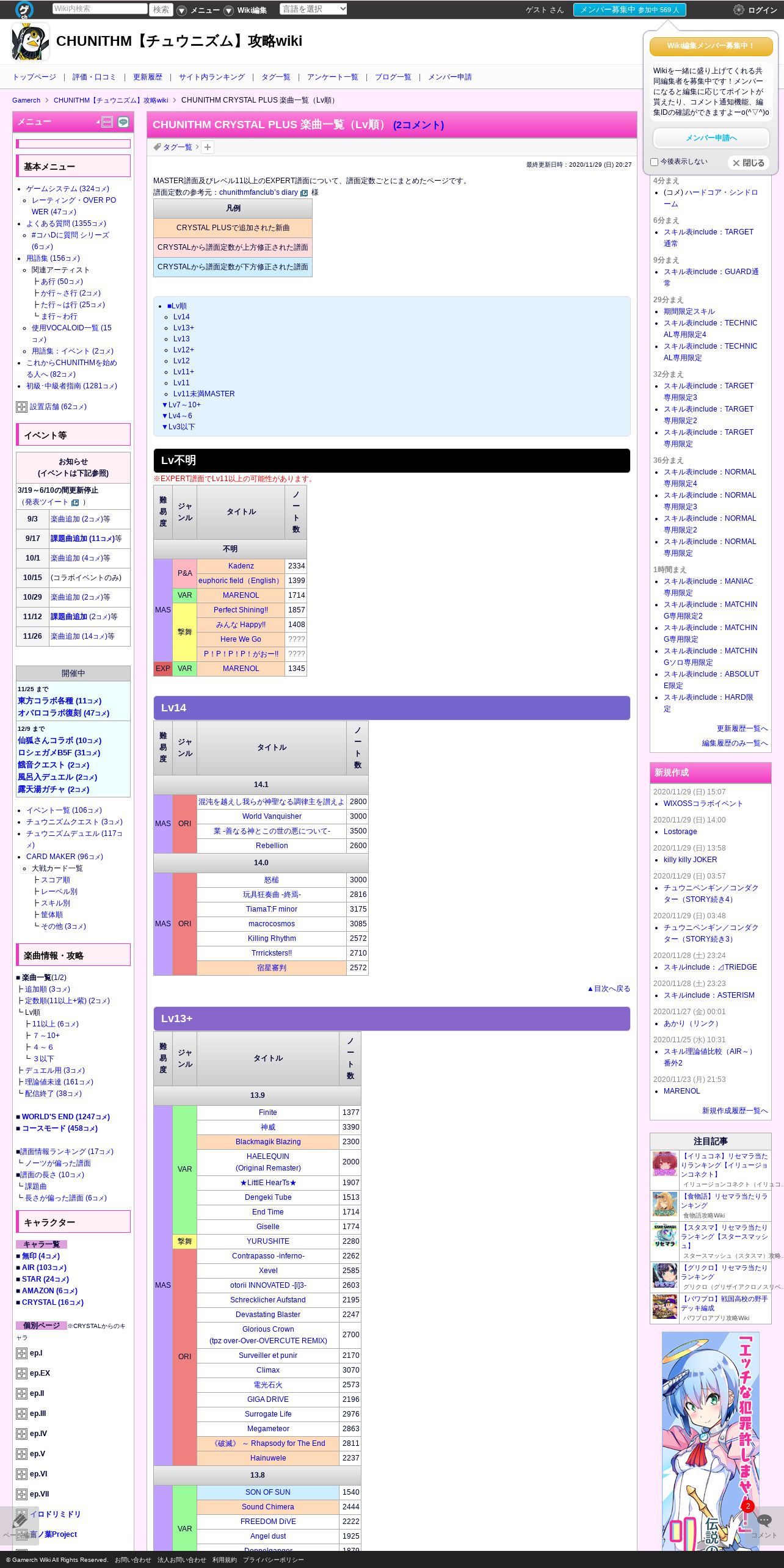This screenshot has width=784, height=1568.
Task: Click the floating comment bubble icon with badge
Action: [x=763, y=1520]
